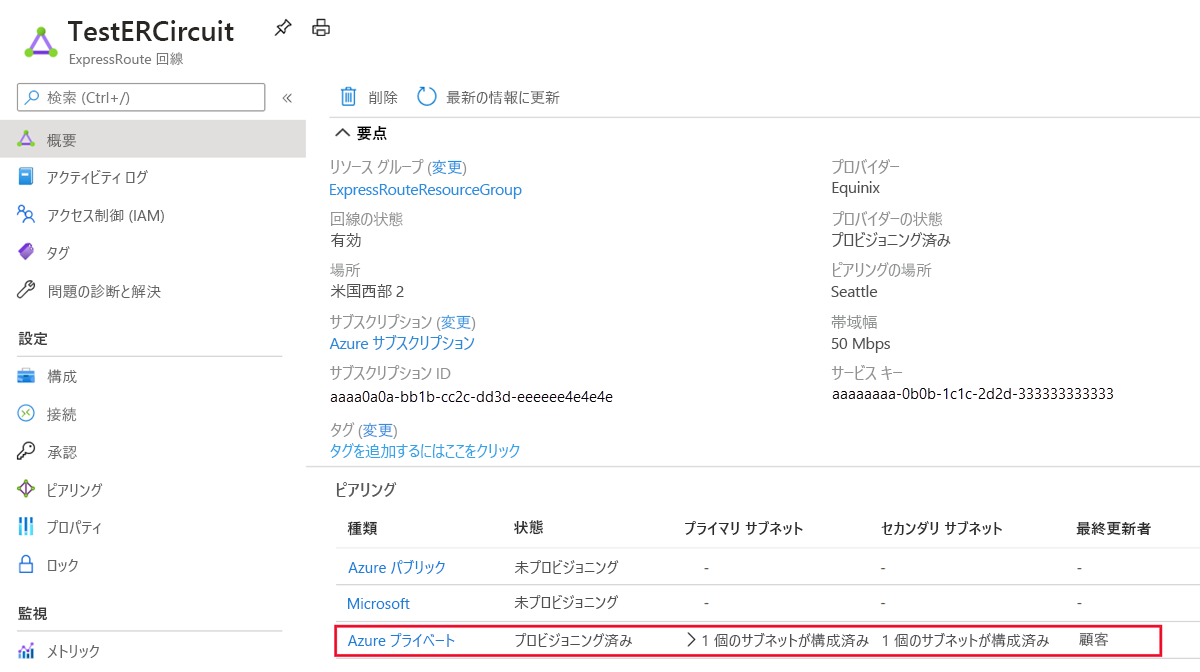Click the 構成 toolbox icon

(x=27, y=376)
